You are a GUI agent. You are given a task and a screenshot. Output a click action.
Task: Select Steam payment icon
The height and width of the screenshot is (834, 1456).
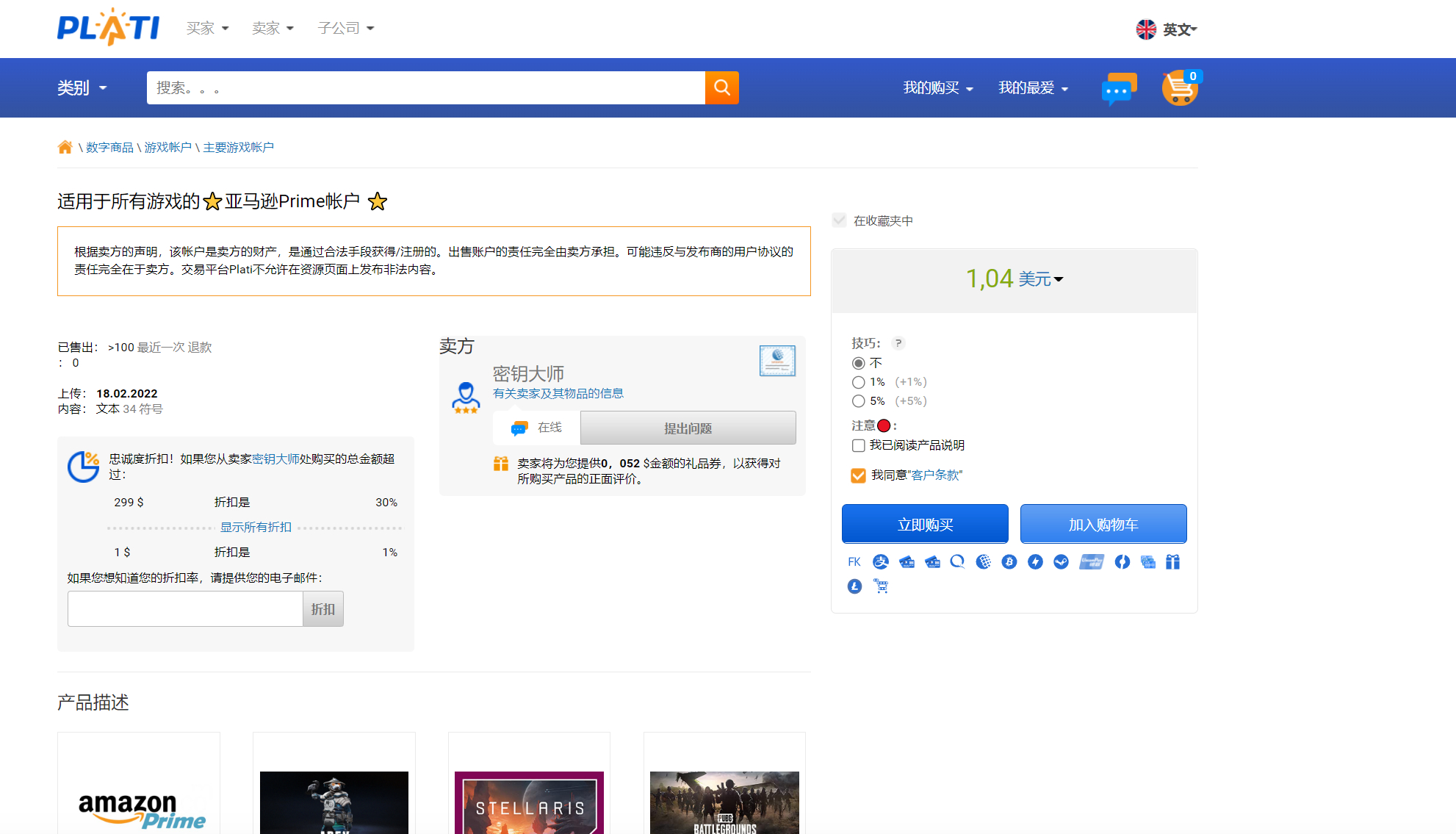1061,562
